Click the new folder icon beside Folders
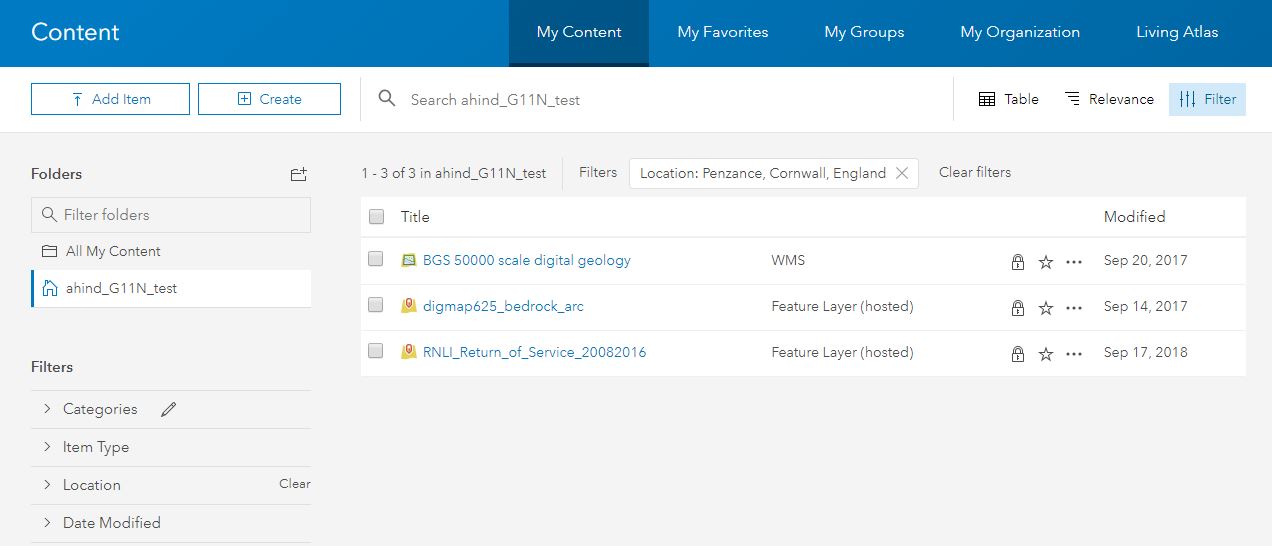 (298, 174)
